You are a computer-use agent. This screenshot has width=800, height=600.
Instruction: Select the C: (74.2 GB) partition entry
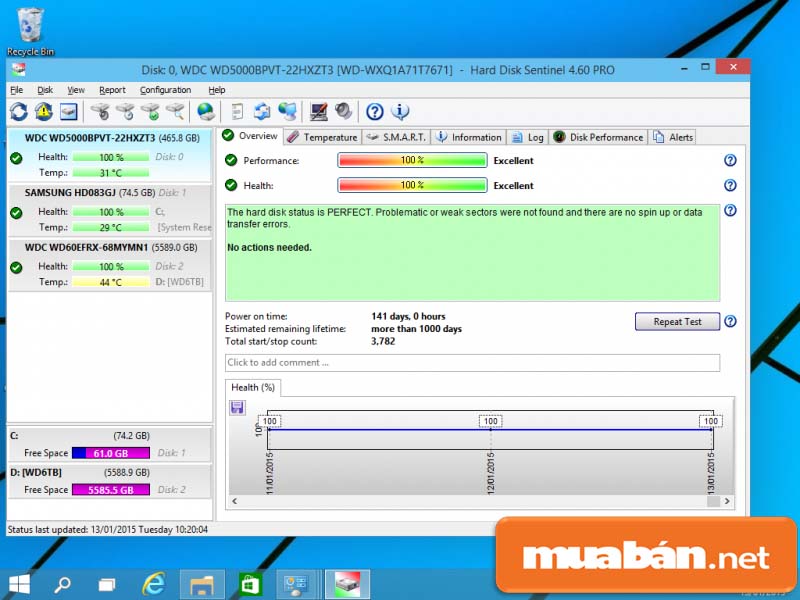pyautogui.click(x=110, y=444)
